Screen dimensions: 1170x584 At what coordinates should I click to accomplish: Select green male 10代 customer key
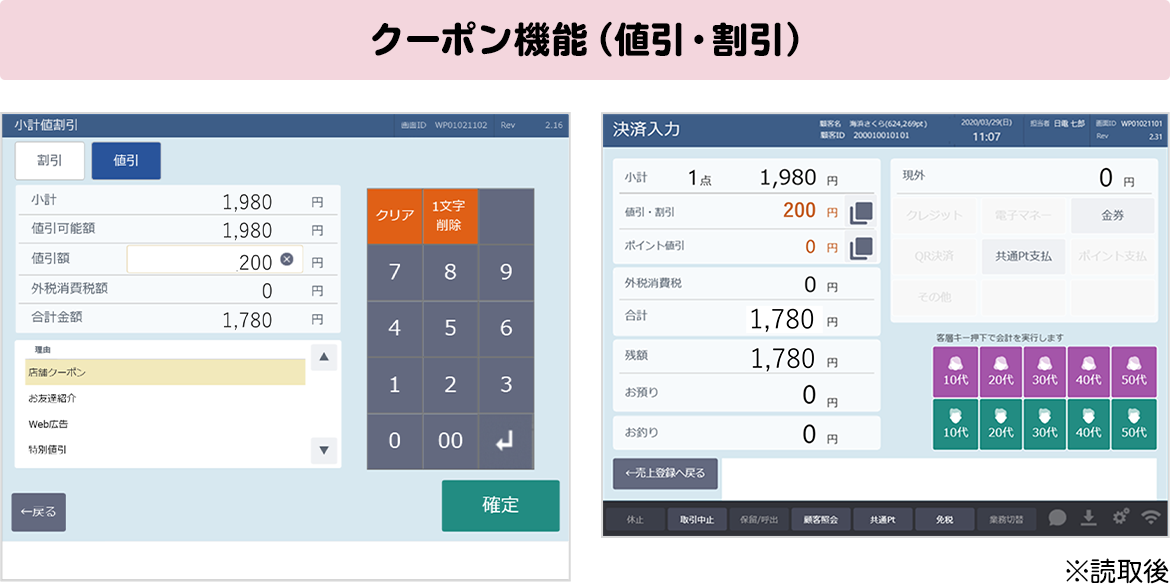point(954,424)
